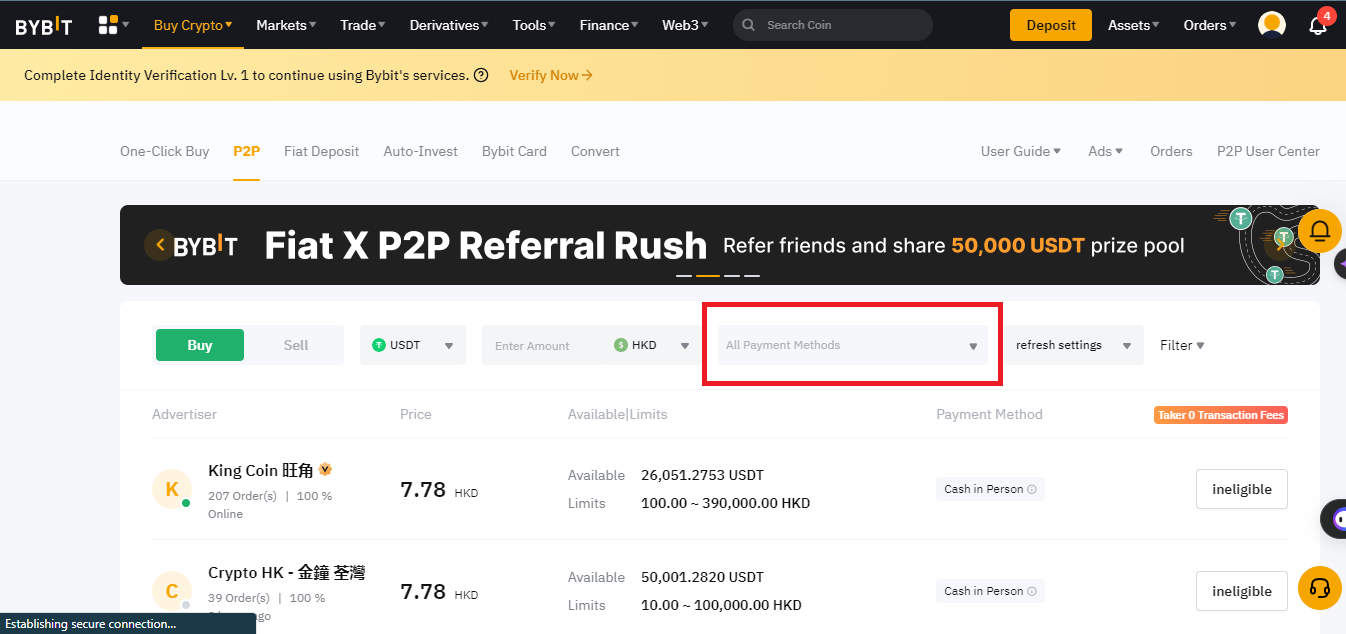Open the USDT coin dropdown

tap(413, 345)
